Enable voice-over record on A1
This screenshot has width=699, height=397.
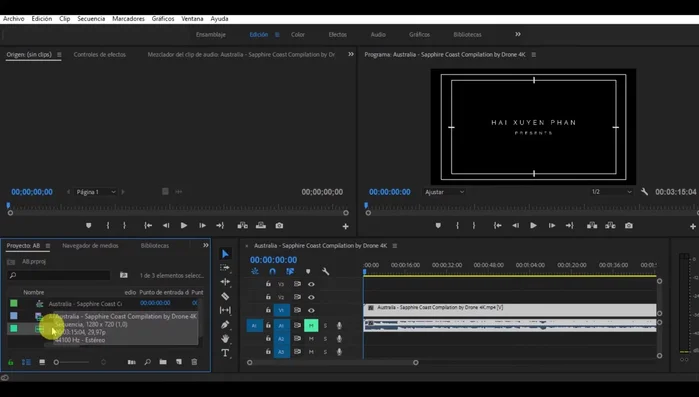(339, 326)
